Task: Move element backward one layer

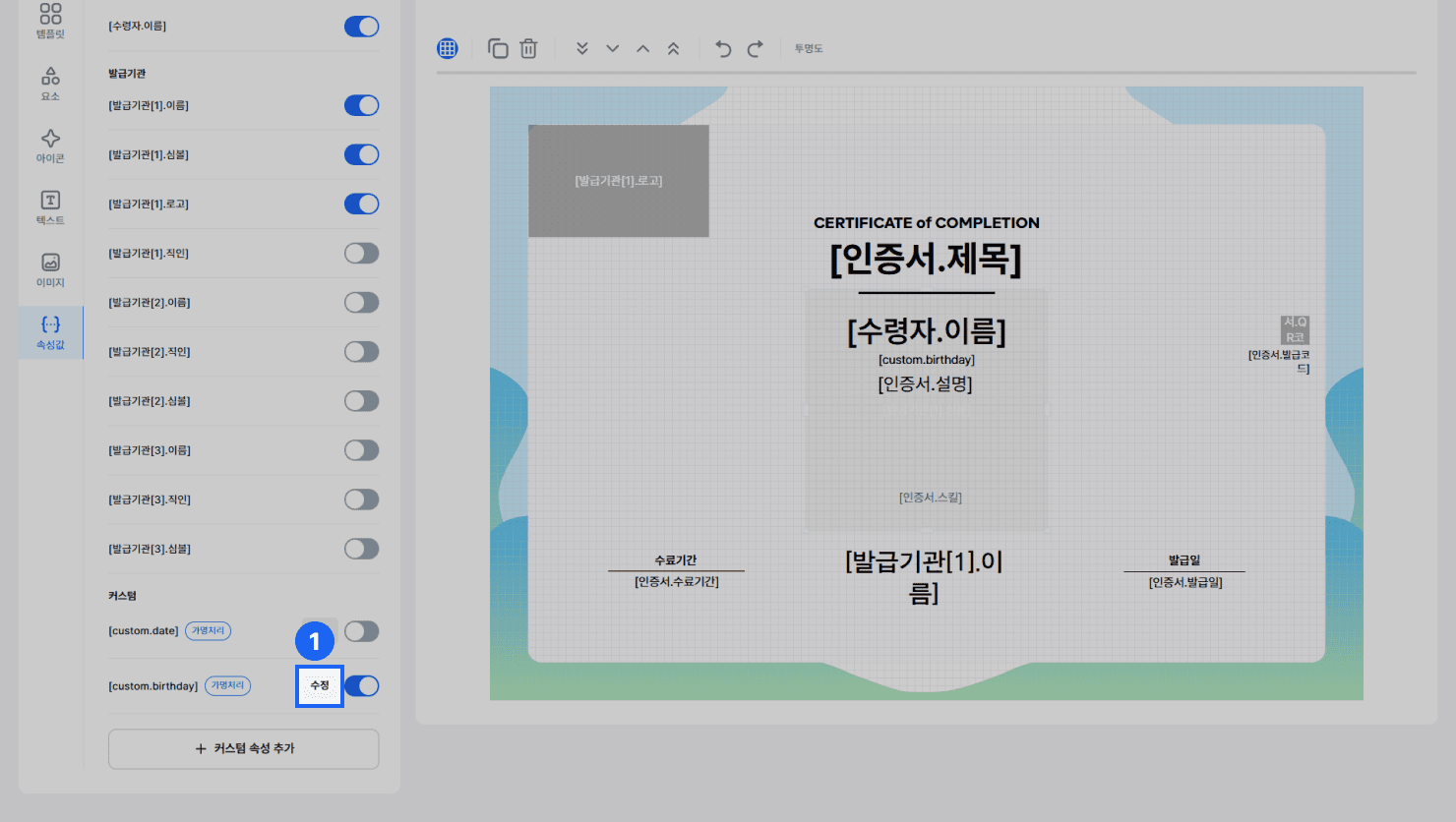Action: (613, 48)
